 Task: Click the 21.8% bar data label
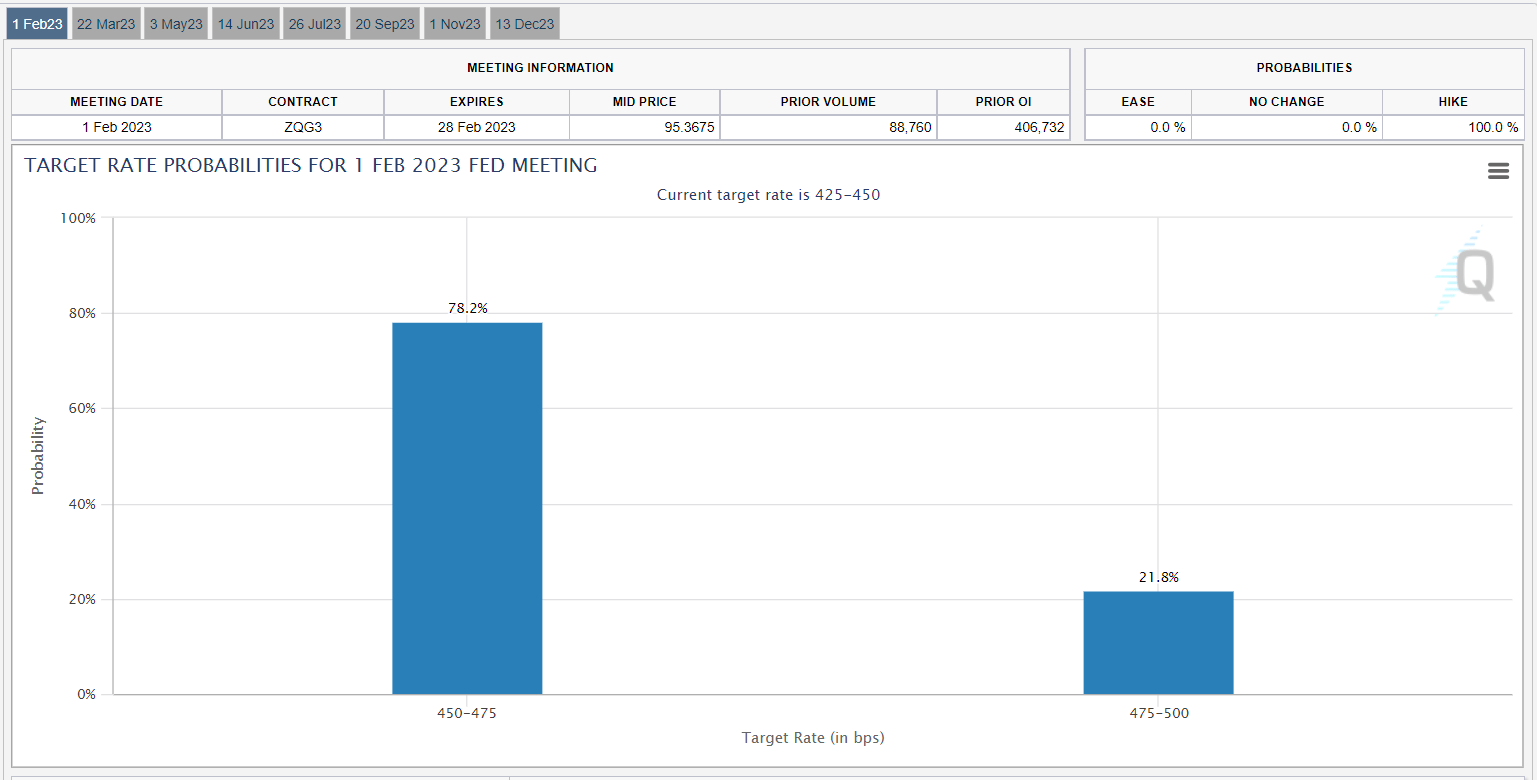[x=1158, y=577]
